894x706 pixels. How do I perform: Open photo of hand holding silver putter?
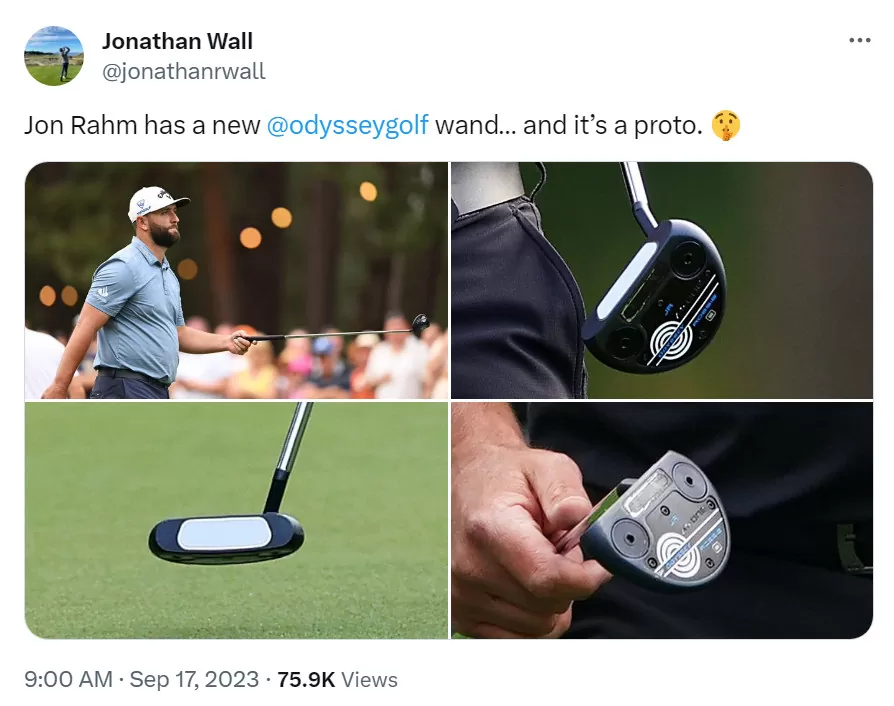[662, 521]
